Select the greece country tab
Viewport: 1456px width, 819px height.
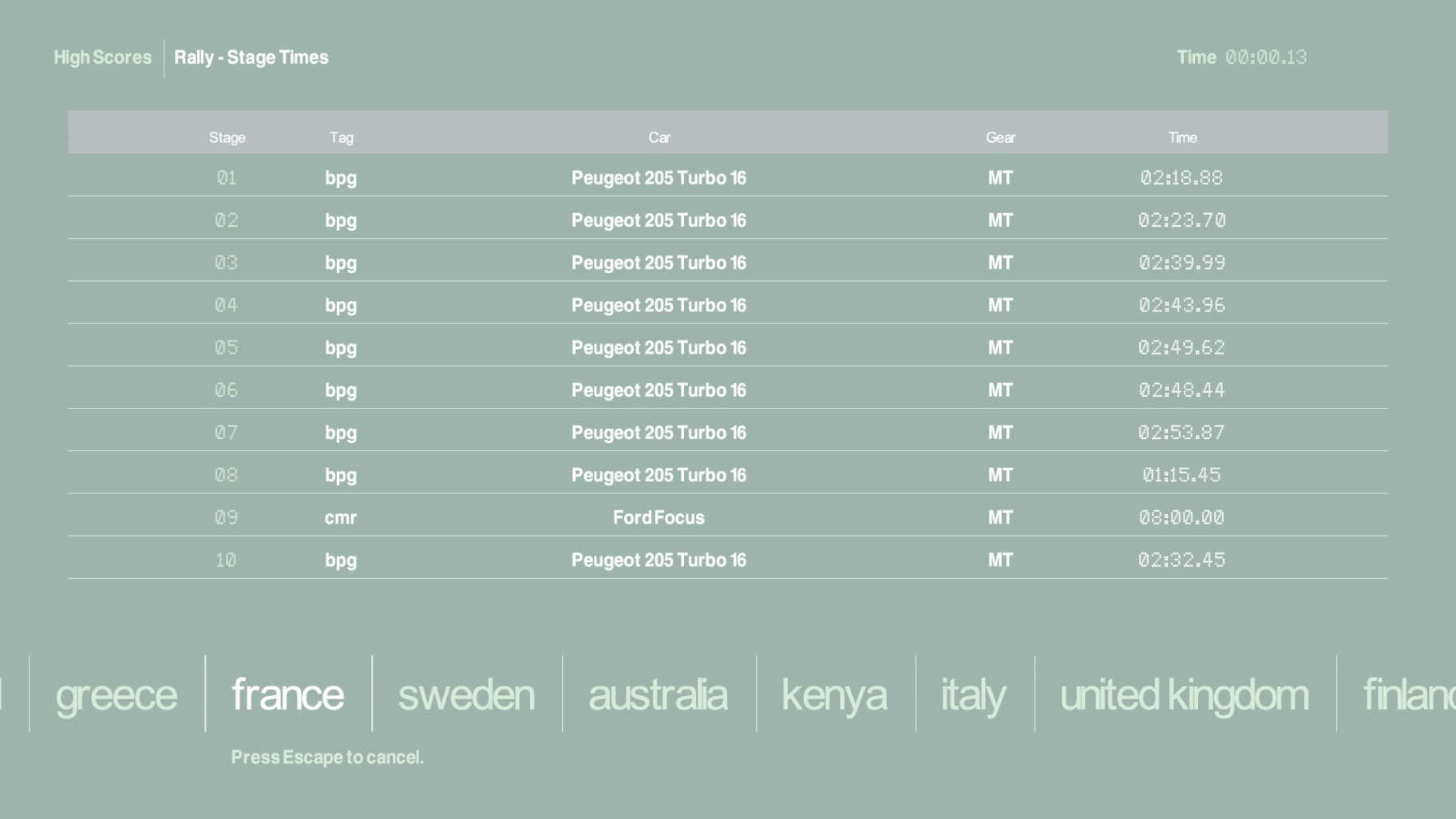(x=117, y=694)
